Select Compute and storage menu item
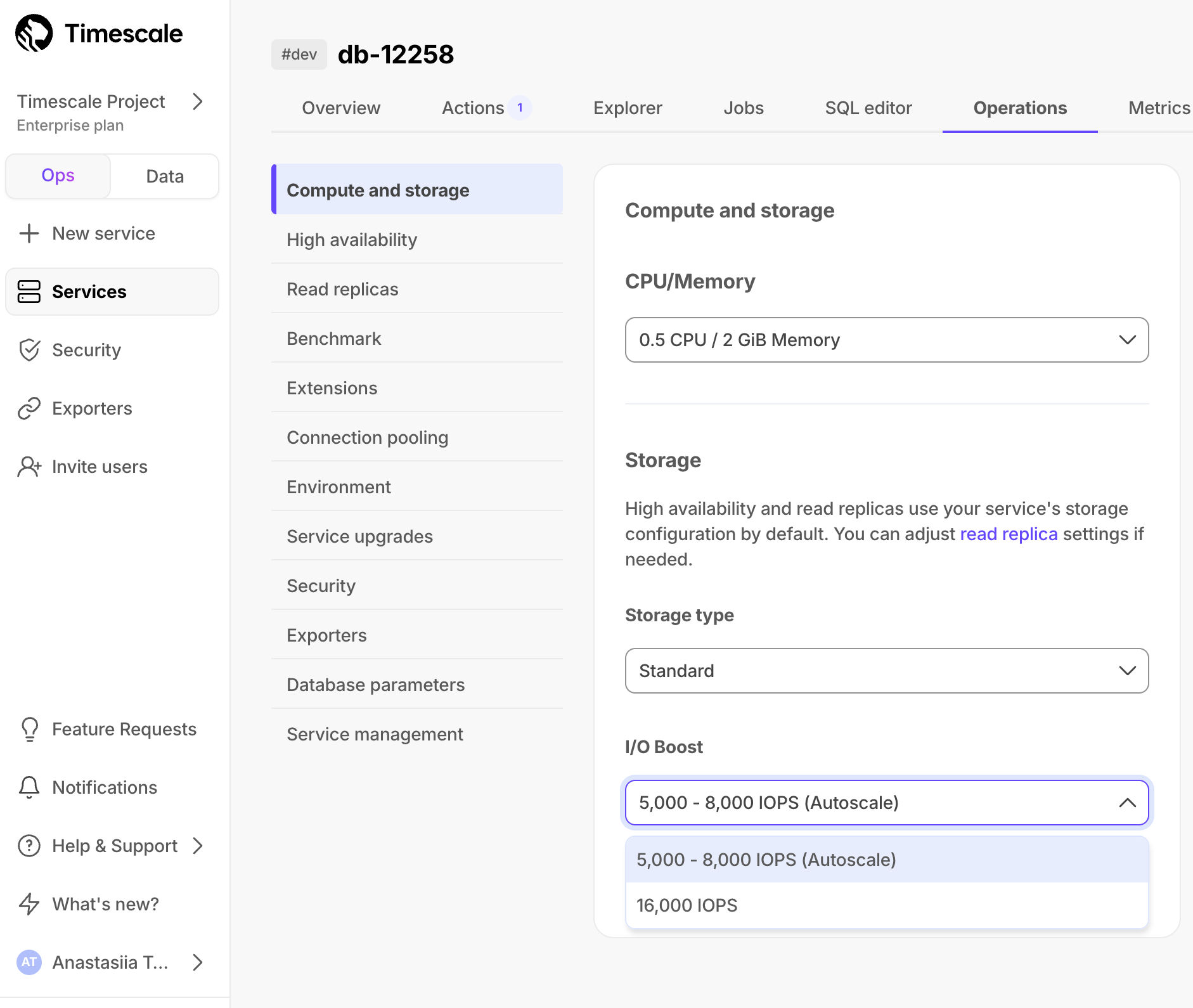The height and width of the screenshot is (1008, 1193). click(417, 190)
